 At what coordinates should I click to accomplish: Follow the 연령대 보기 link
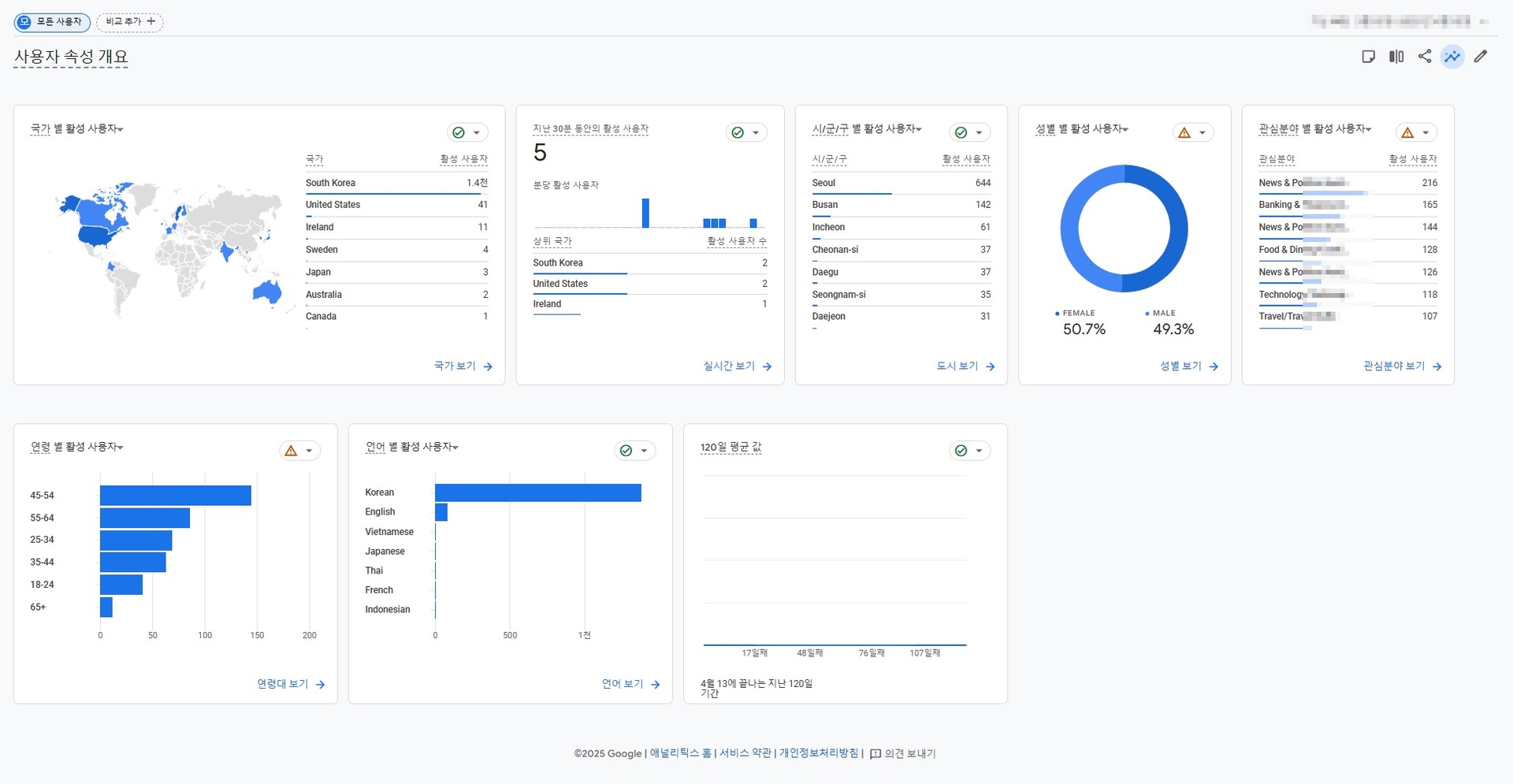click(291, 685)
